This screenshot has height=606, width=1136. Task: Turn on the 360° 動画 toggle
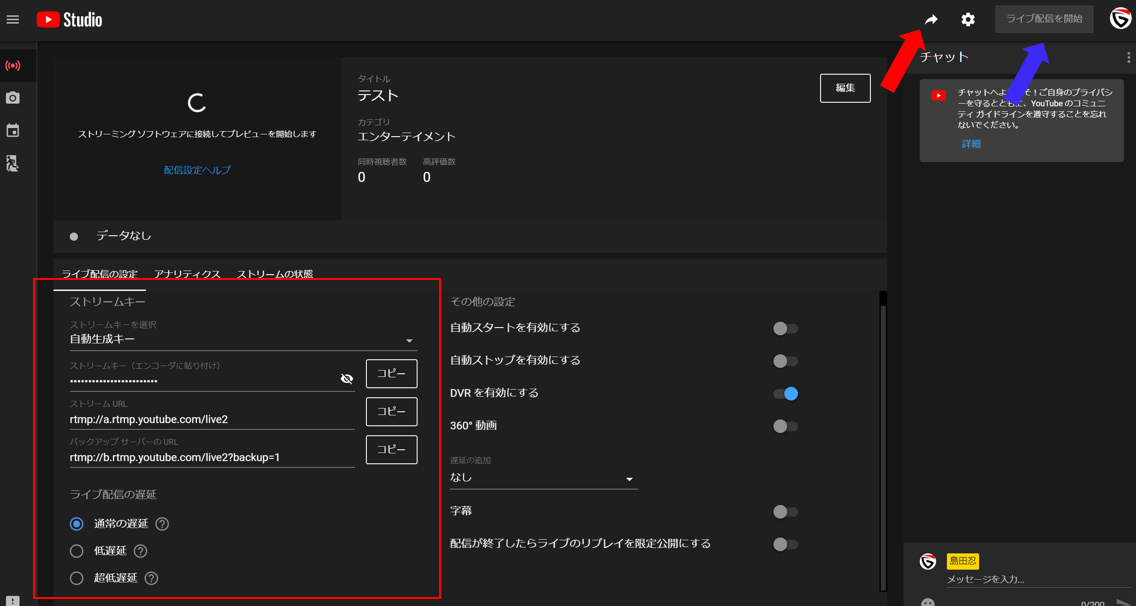[785, 426]
